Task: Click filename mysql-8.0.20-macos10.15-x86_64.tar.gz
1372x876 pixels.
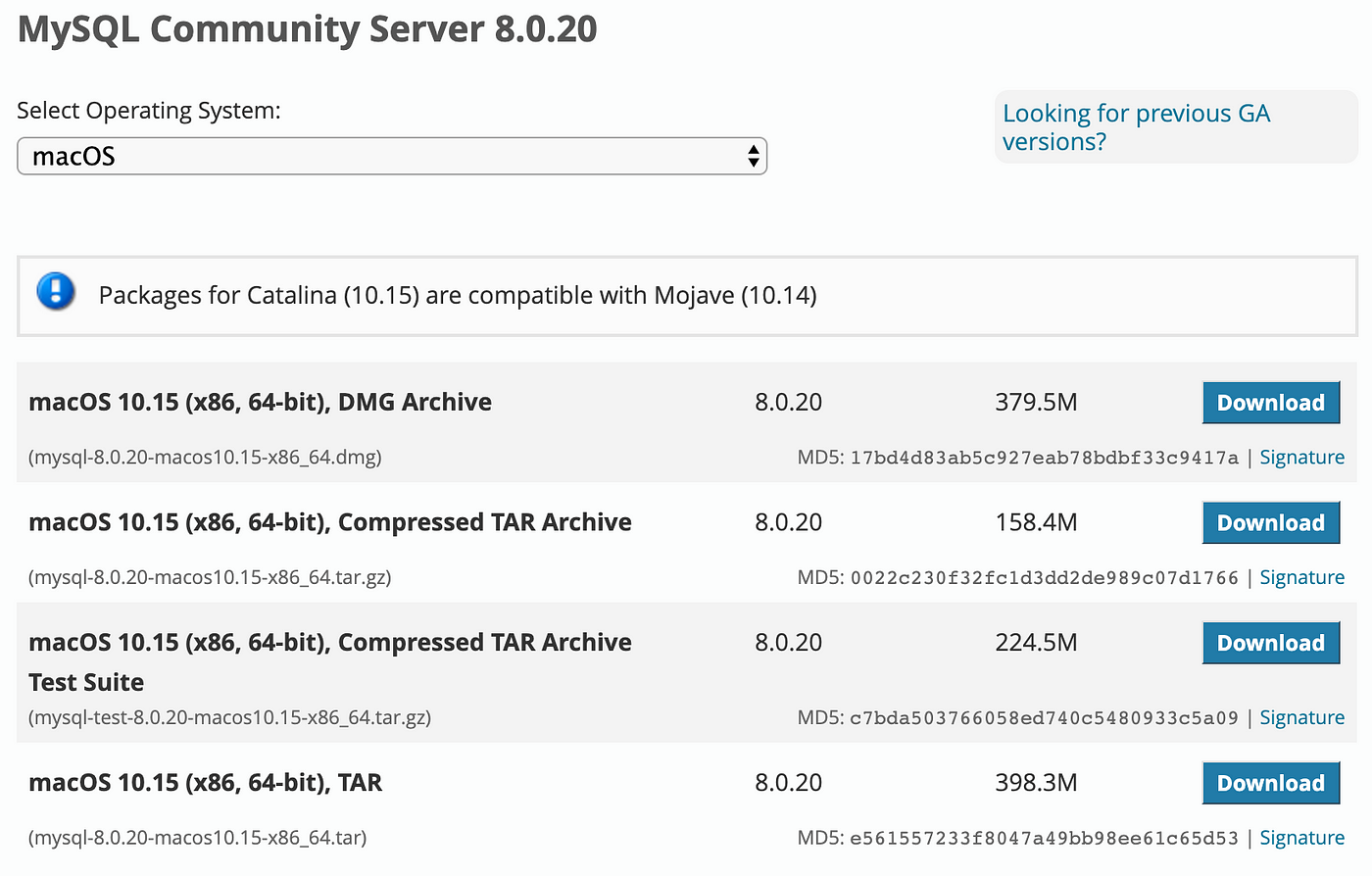Action: click(210, 578)
